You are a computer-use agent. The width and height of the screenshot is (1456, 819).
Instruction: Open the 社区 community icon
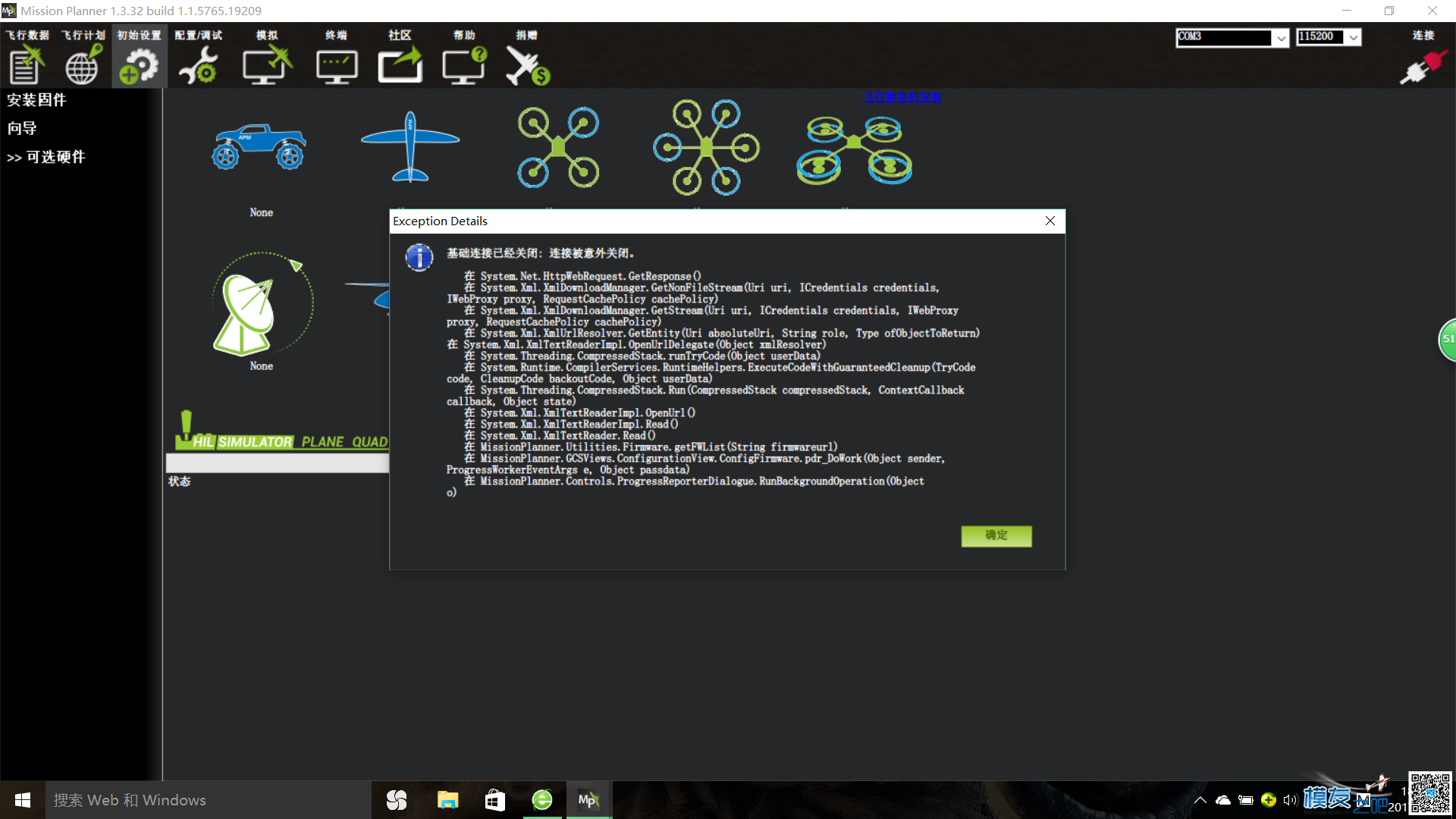pos(400,57)
